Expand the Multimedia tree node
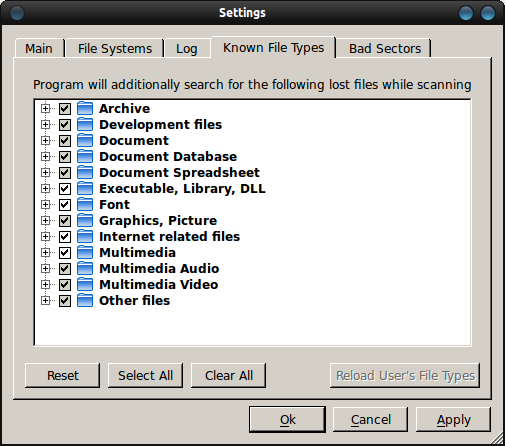The height and width of the screenshot is (446, 505). coord(45,252)
